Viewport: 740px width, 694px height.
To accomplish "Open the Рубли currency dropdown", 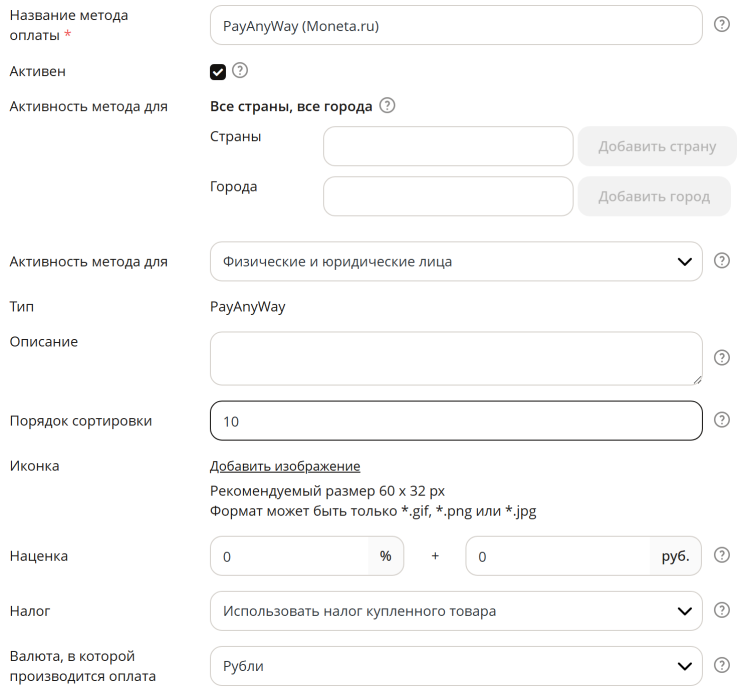I will click(x=456, y=666).
